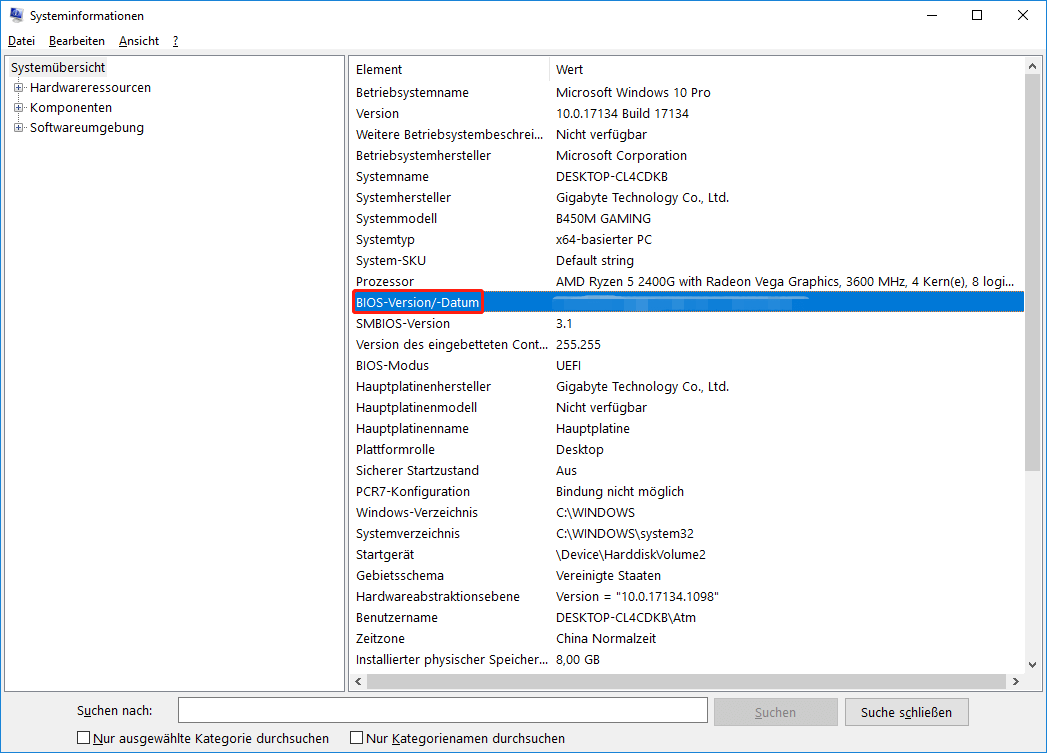Click the value x64-basierter PC
This screenshot has height=753, width=1047.
604,240
